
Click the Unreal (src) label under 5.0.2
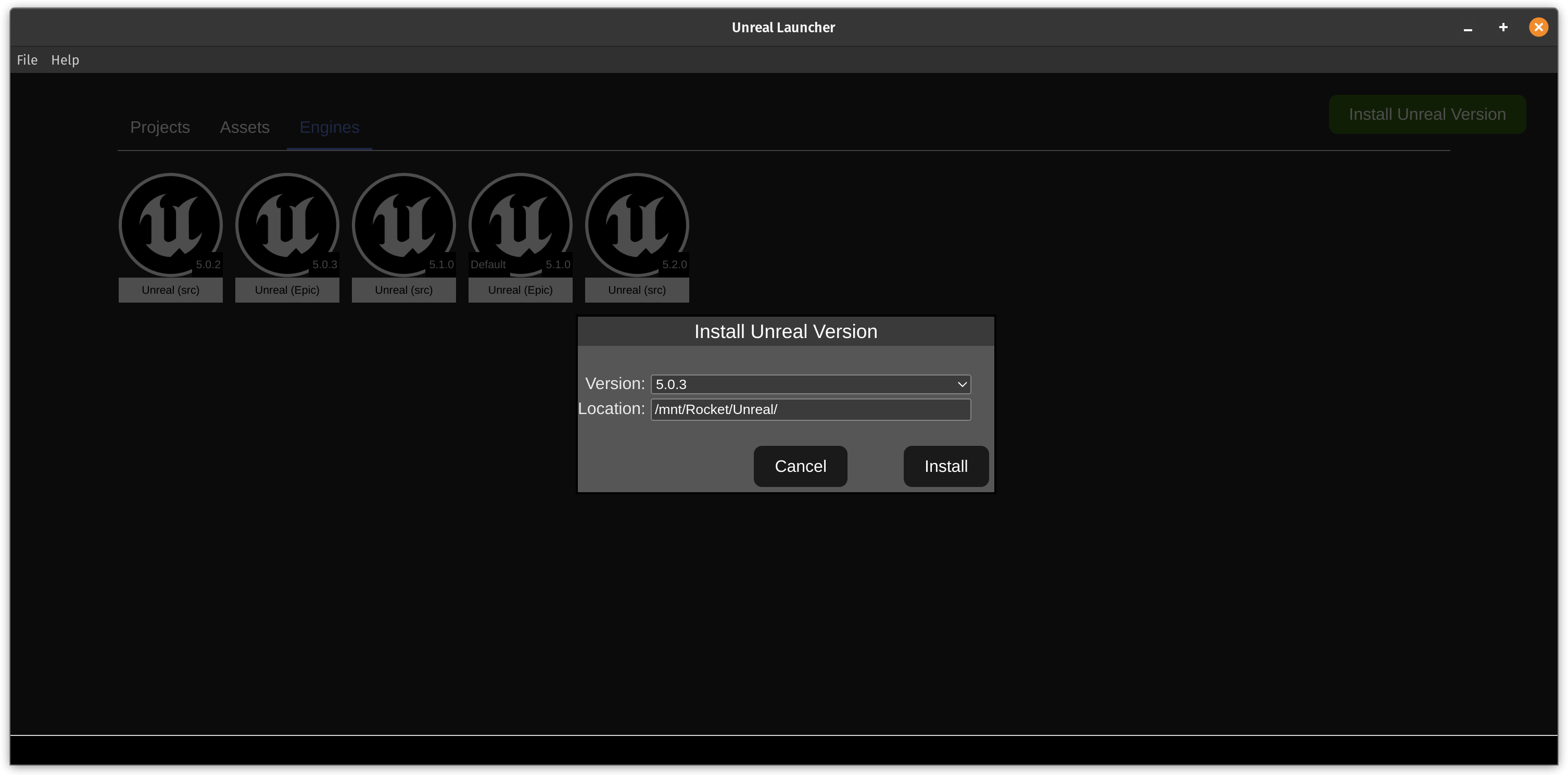coord(170,290)
